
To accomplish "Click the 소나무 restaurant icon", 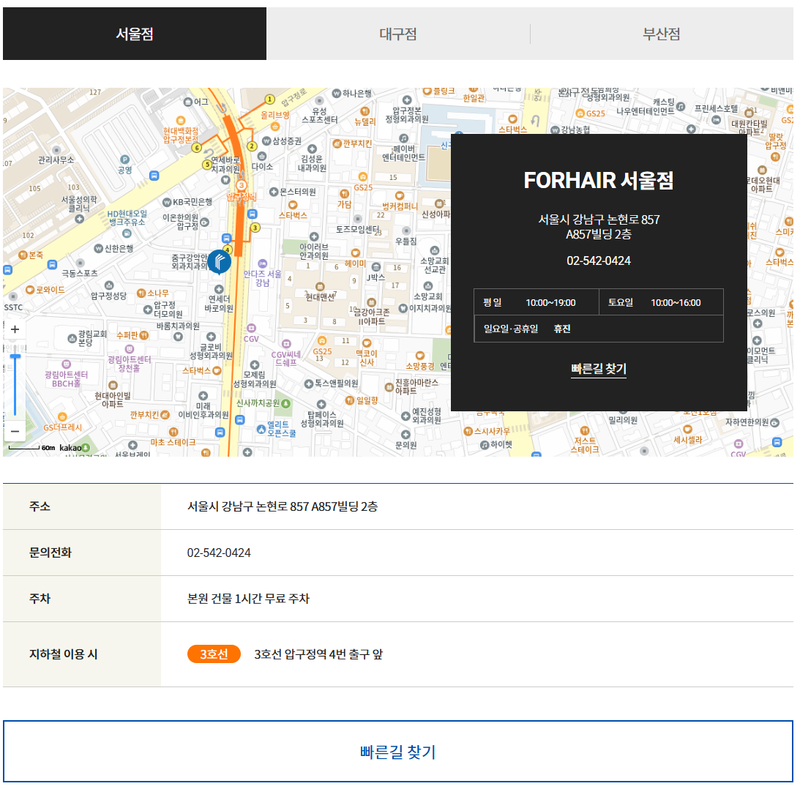I will [141, 293].
